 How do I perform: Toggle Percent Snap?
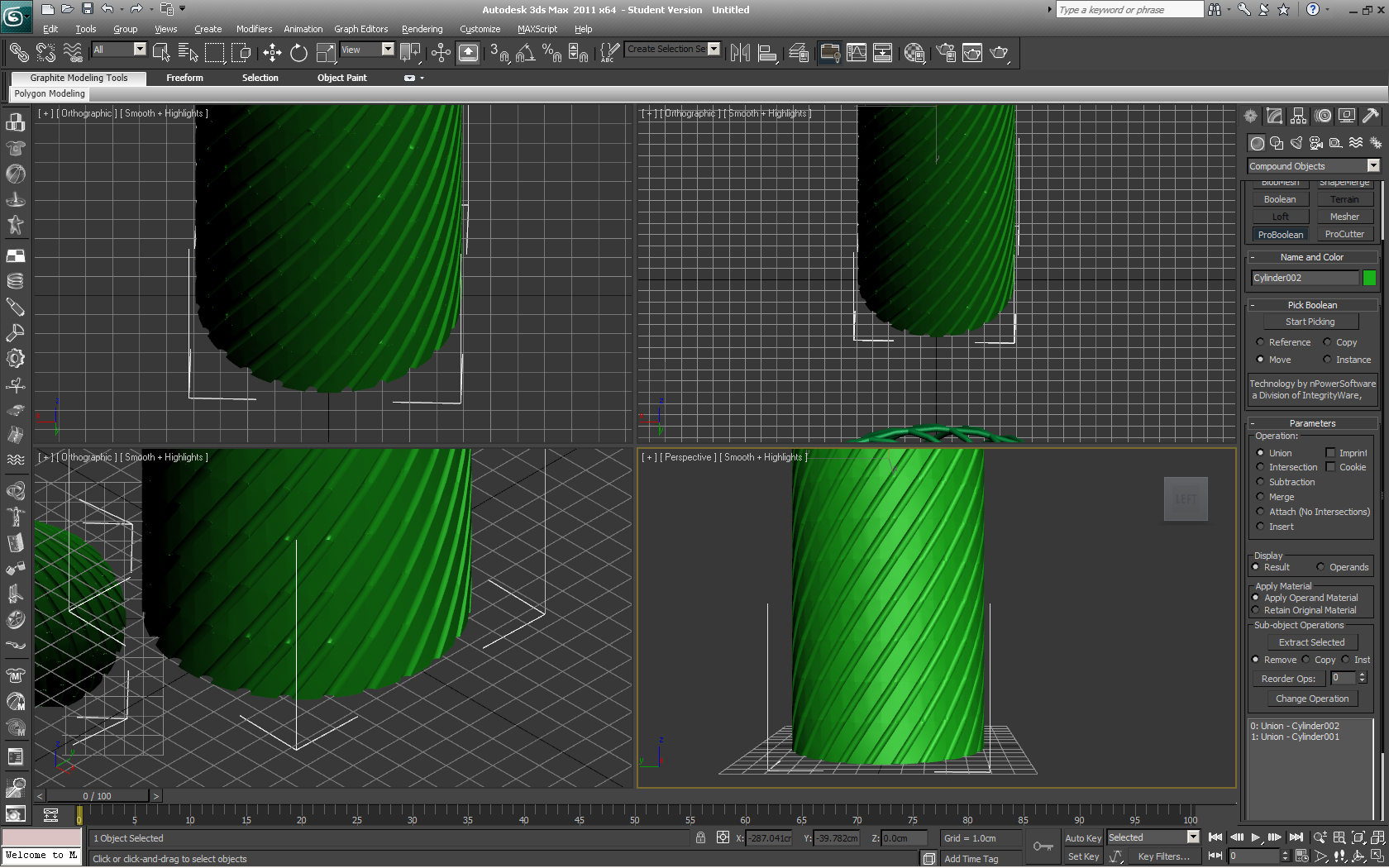(551, 53)
